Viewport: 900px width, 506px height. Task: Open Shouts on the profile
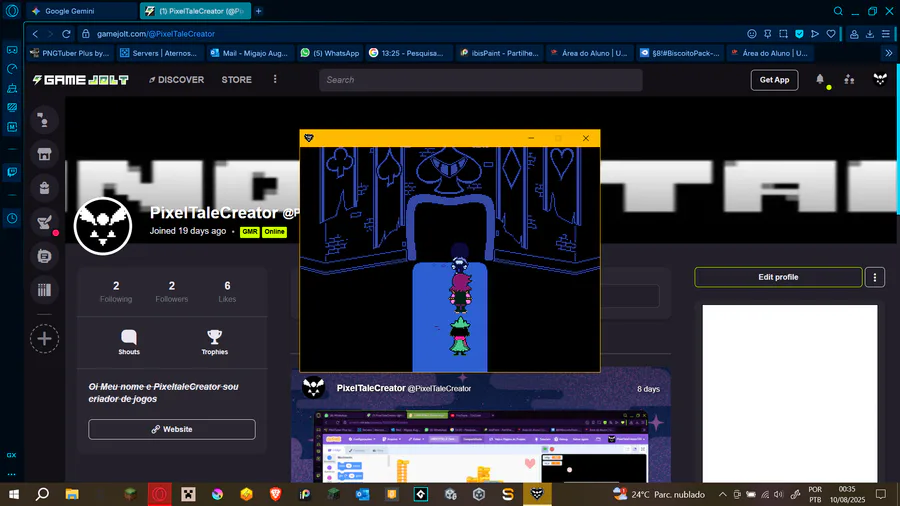tap(129, 342)
